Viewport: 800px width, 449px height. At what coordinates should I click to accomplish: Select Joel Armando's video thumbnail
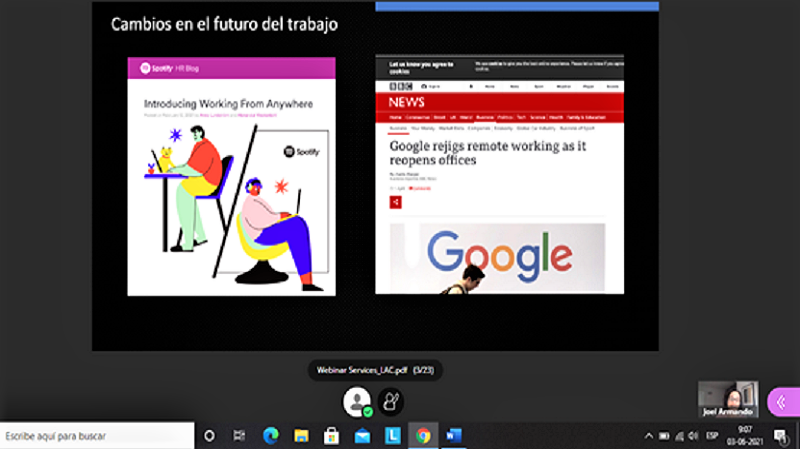(728, 400)
